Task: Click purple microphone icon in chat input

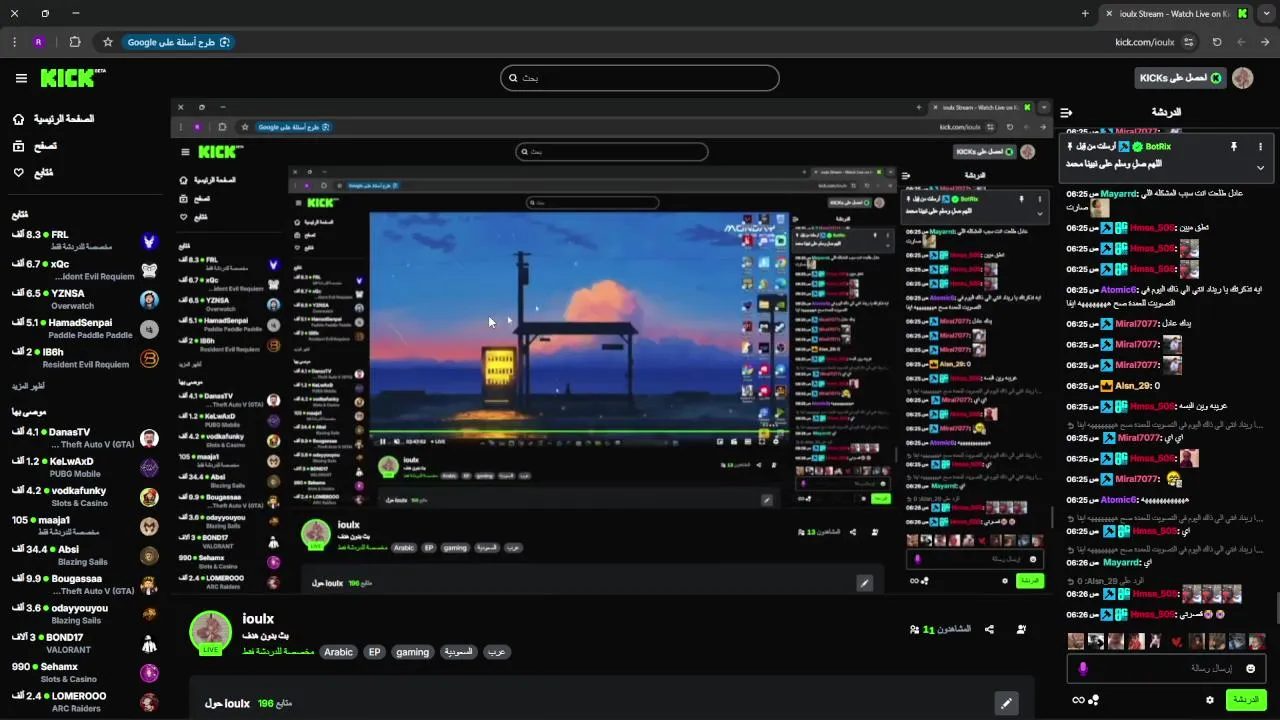Action: (1083, 668)
